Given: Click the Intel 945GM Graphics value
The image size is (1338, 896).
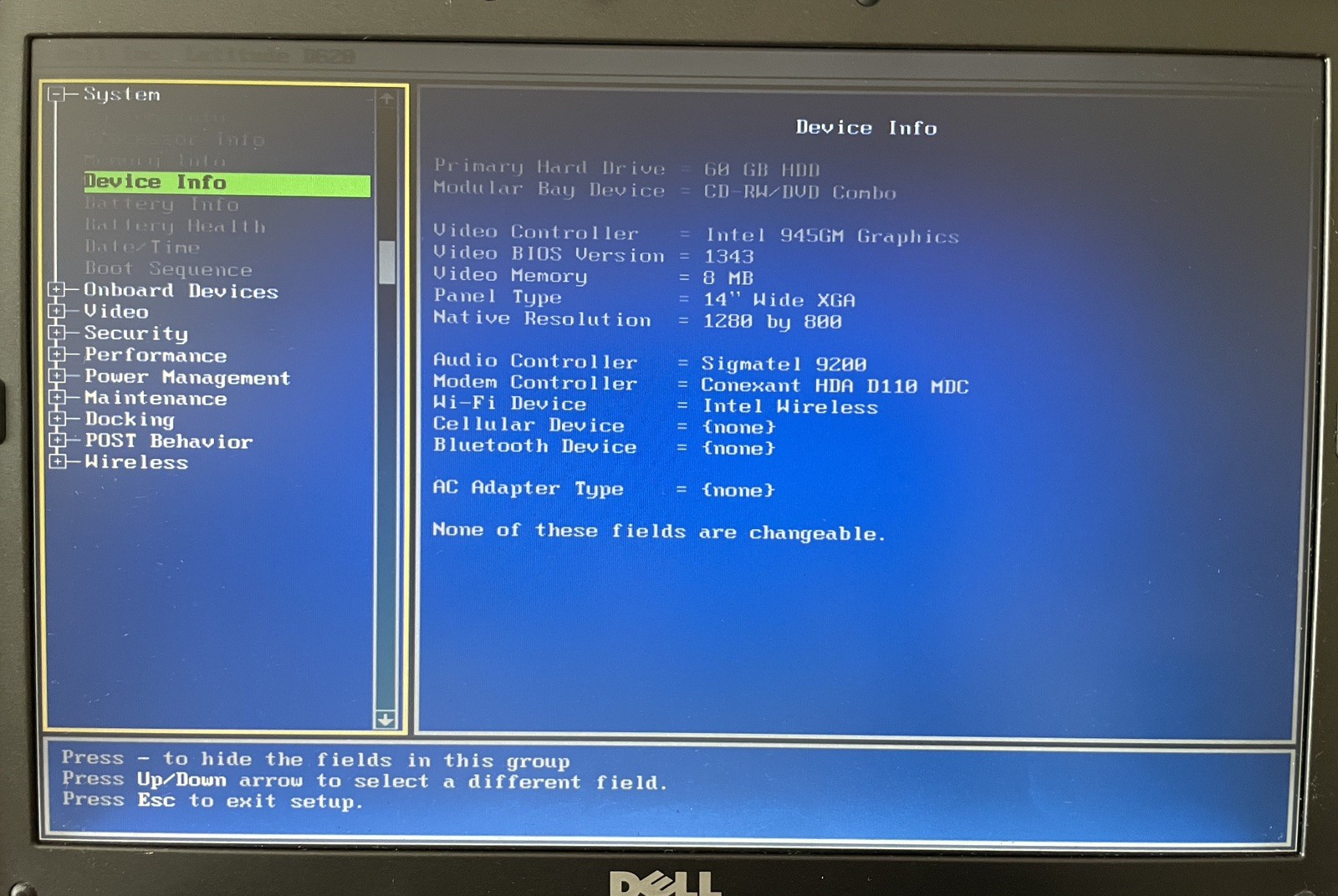Looking at the screenshot, I should coord(832,236).
